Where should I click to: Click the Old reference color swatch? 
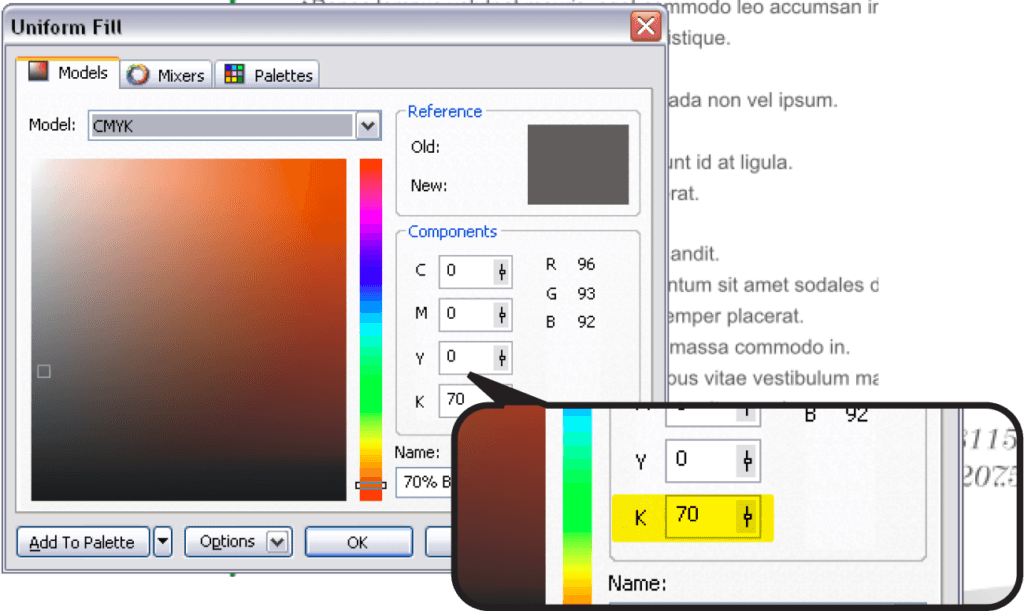pyautogui.click(x=578, y=146)
